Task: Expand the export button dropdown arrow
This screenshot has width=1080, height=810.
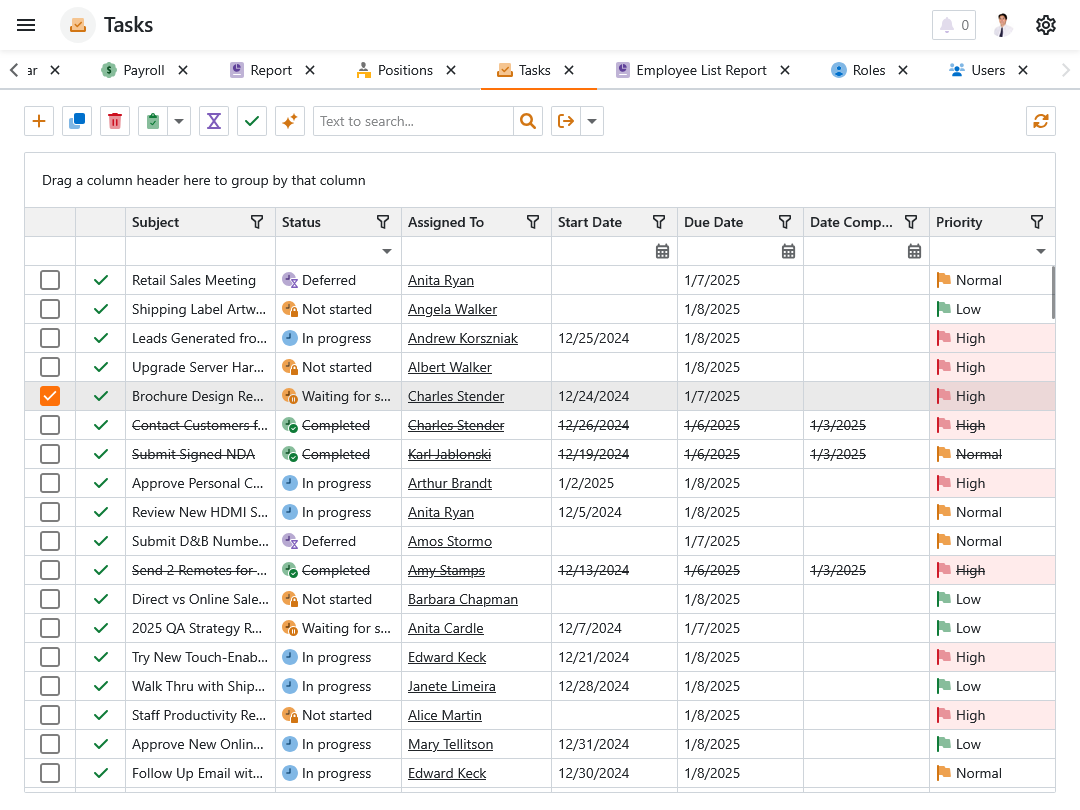Action: (x=592, y=121)
